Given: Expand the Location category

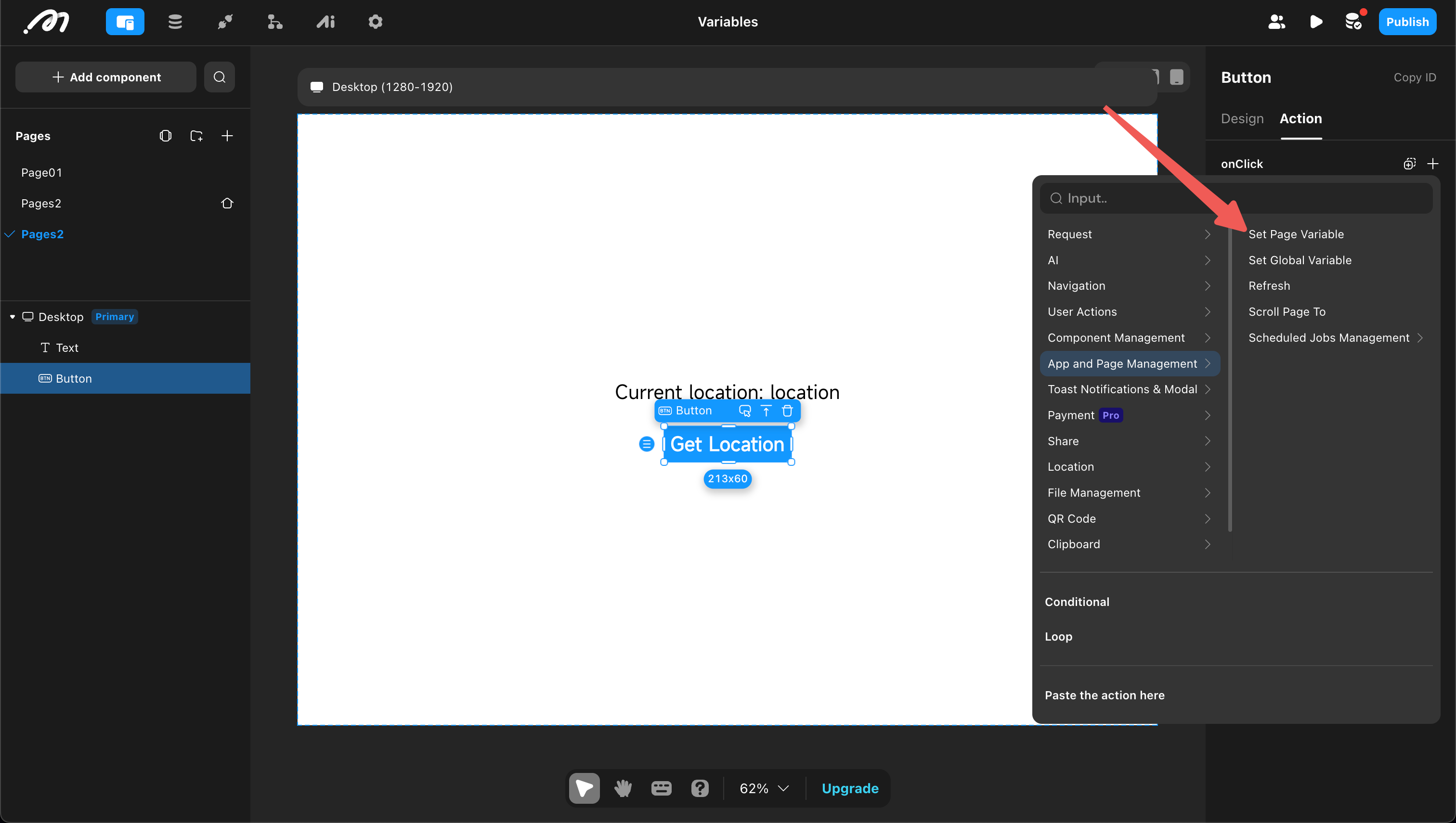Looking at the screenshot, I should 1130,467.
